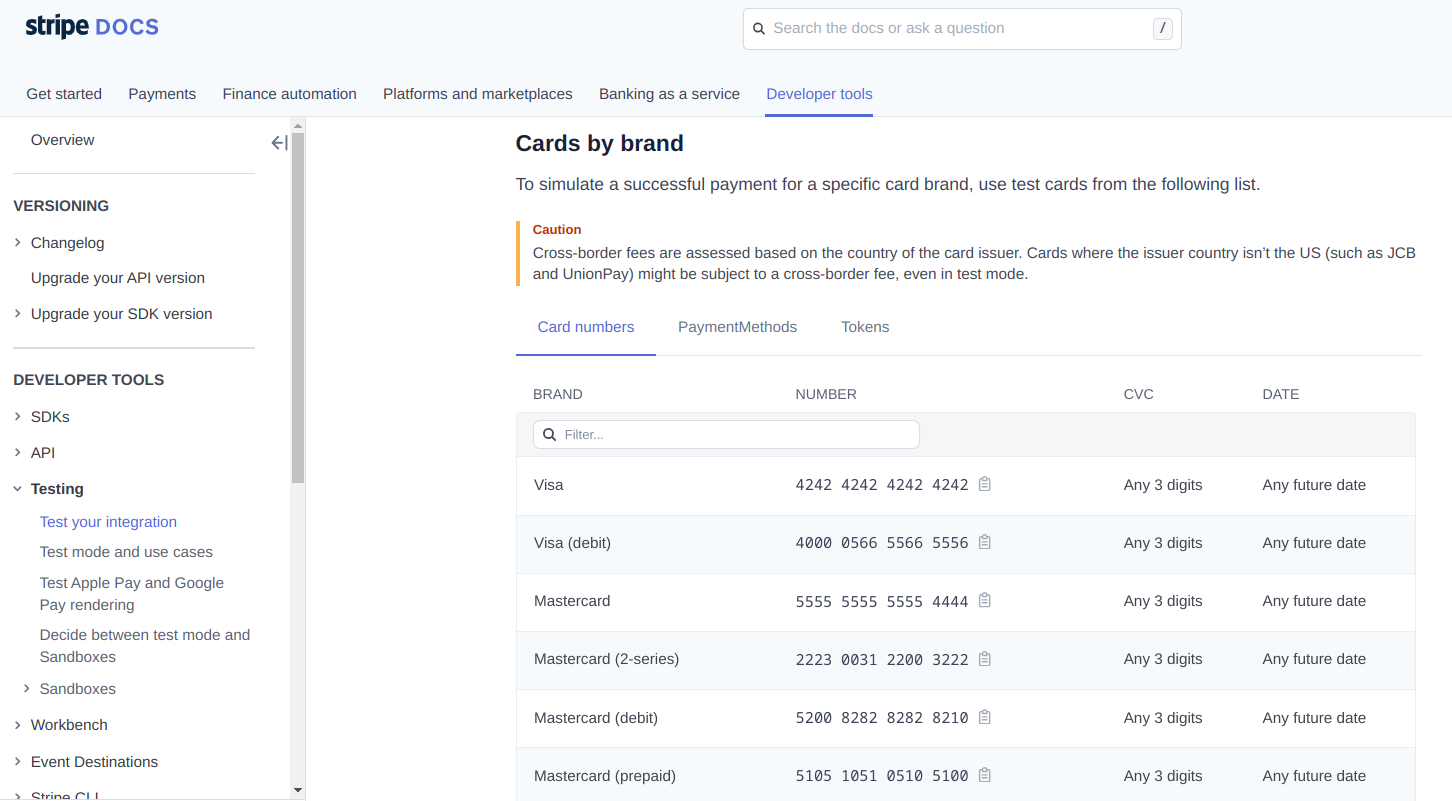Switch to the PaymentMethods tab
The image size is (1452, 801).
pyautogui.click(x=738, y=327)
